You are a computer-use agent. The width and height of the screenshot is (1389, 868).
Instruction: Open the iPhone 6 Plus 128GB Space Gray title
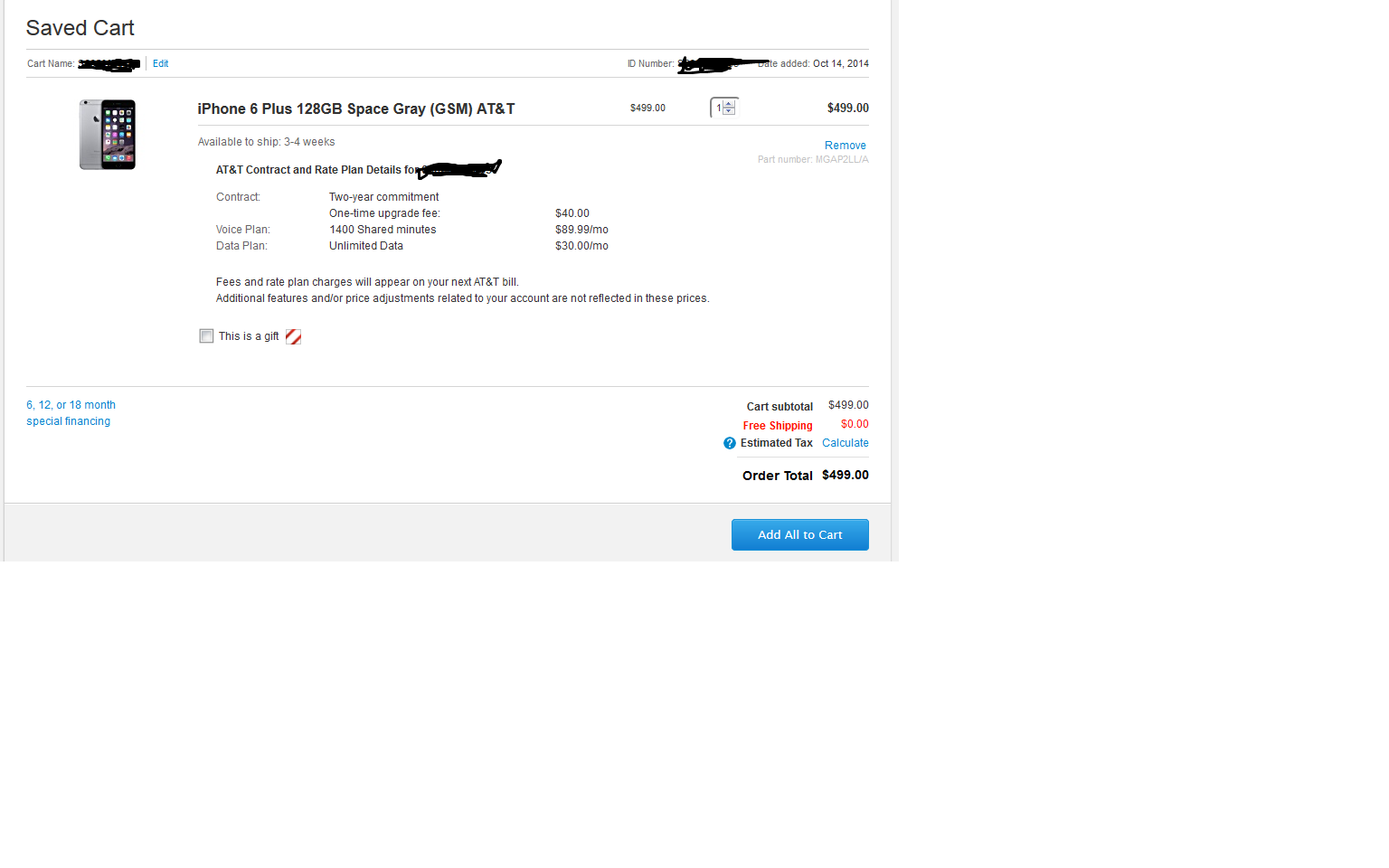pos(356,108)
